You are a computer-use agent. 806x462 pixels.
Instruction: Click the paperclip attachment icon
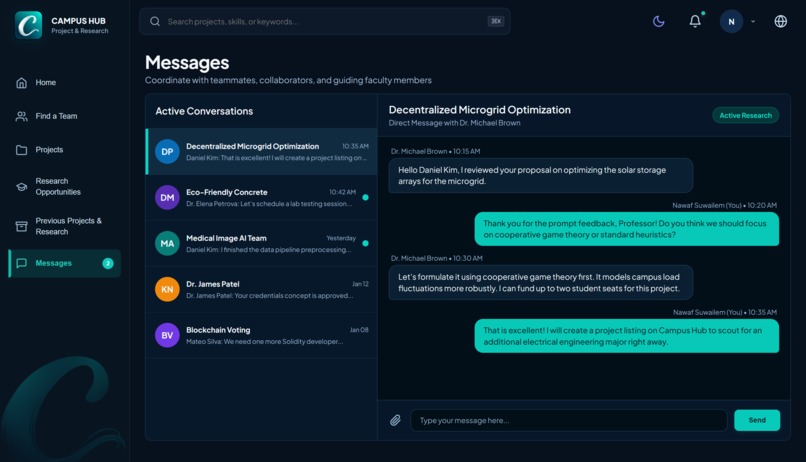pyautogui.click(x=395, y=420)
